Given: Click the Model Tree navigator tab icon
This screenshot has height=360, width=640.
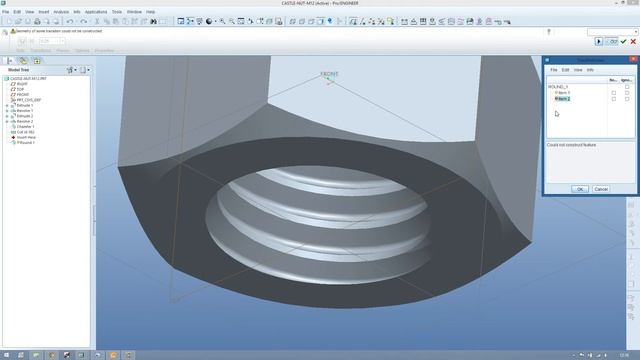Looking at the screenshot, I should click(x=10, y=61).
